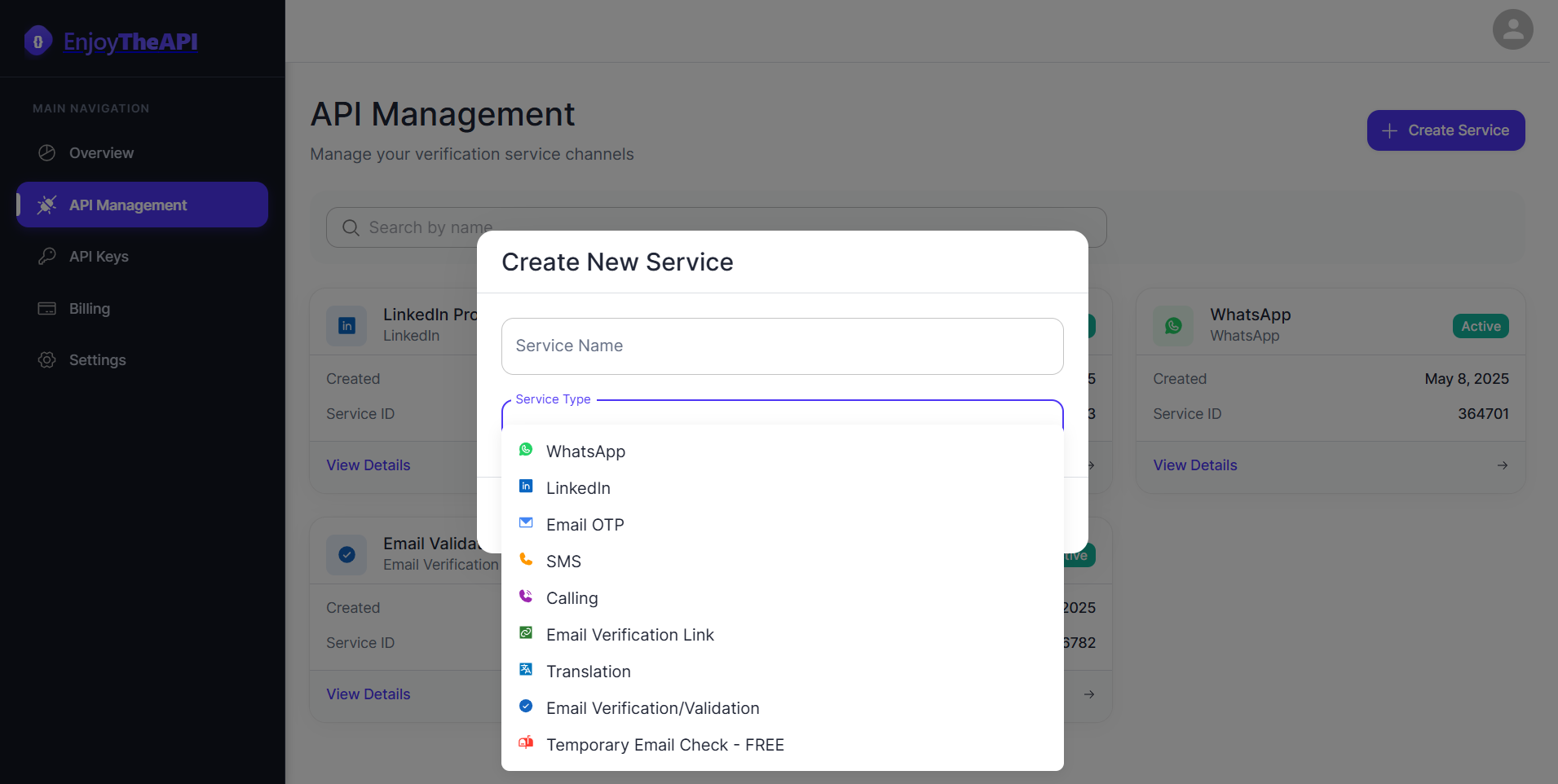Viewport: 1558px width, 784px height.
Task: Select WhatsApp as the service type
Action: [x=783, y=451]
